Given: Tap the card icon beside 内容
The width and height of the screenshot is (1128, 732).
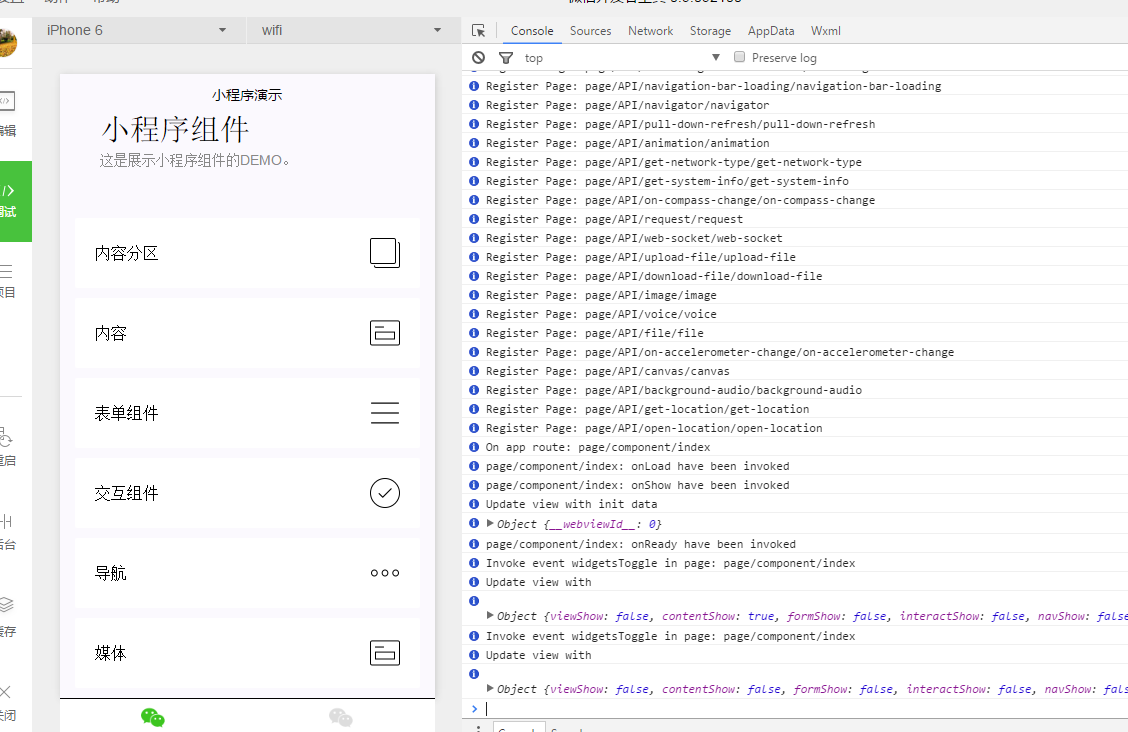Looking at the screenshot, I should (x=385, y=333).
